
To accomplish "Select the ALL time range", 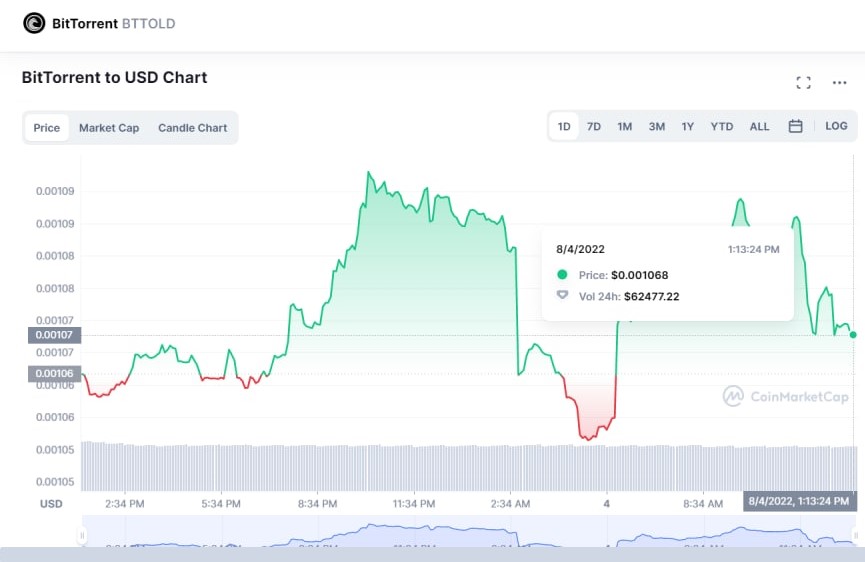I will [x=759, y=126].
